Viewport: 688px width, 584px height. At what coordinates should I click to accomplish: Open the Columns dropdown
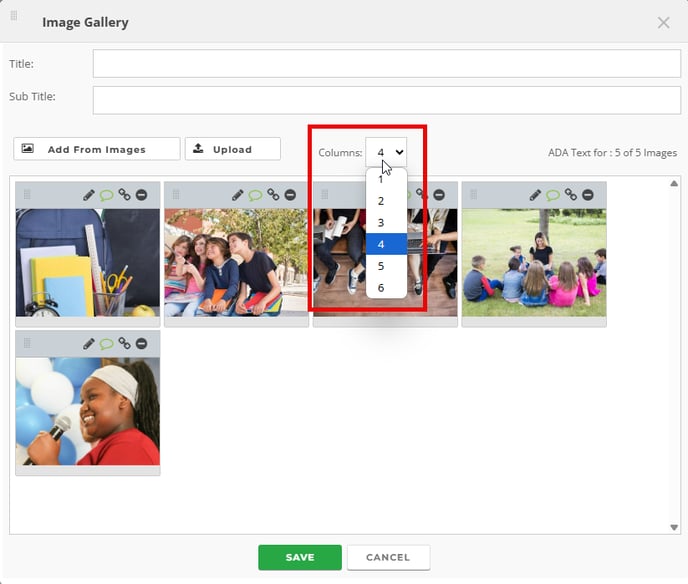pyautogui.click(x=386, y=152)
